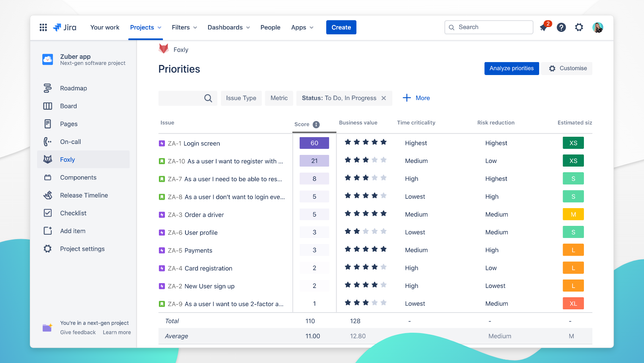Open the user profile avatar
This screenshot has width=644, height=363.
[x=598, y=28]
